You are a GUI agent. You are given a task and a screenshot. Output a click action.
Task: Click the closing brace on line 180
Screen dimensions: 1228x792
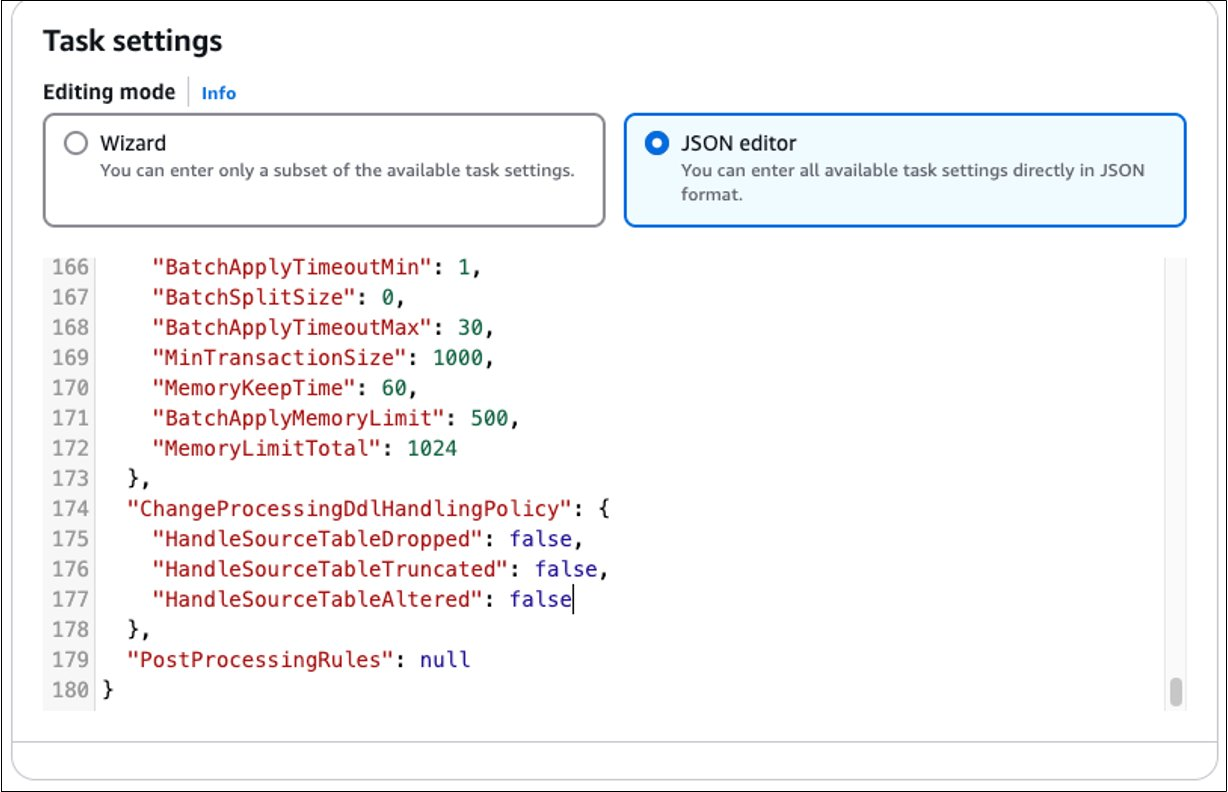pos(109,690)
